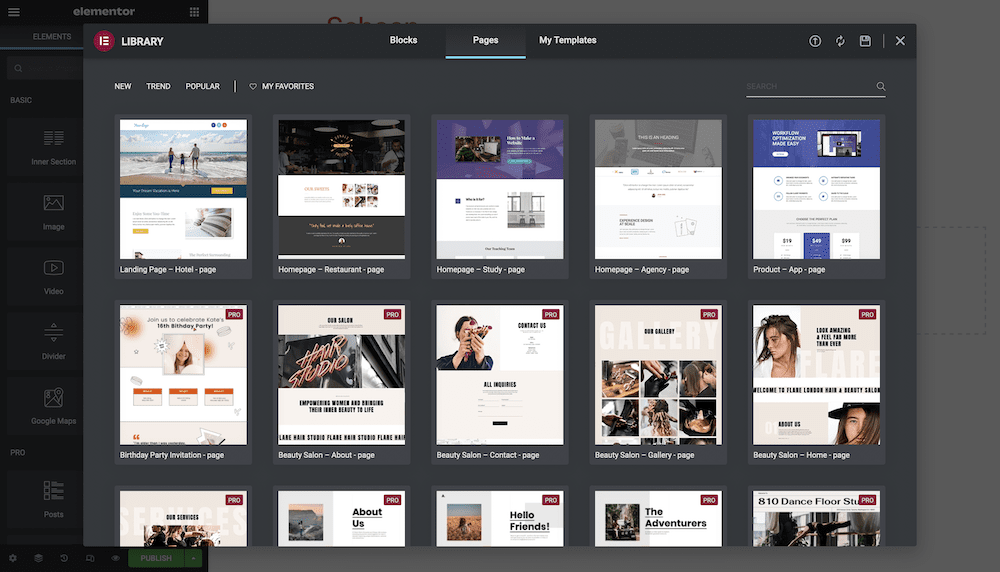
Task: Click the save template icon
Action: point(865,41)
